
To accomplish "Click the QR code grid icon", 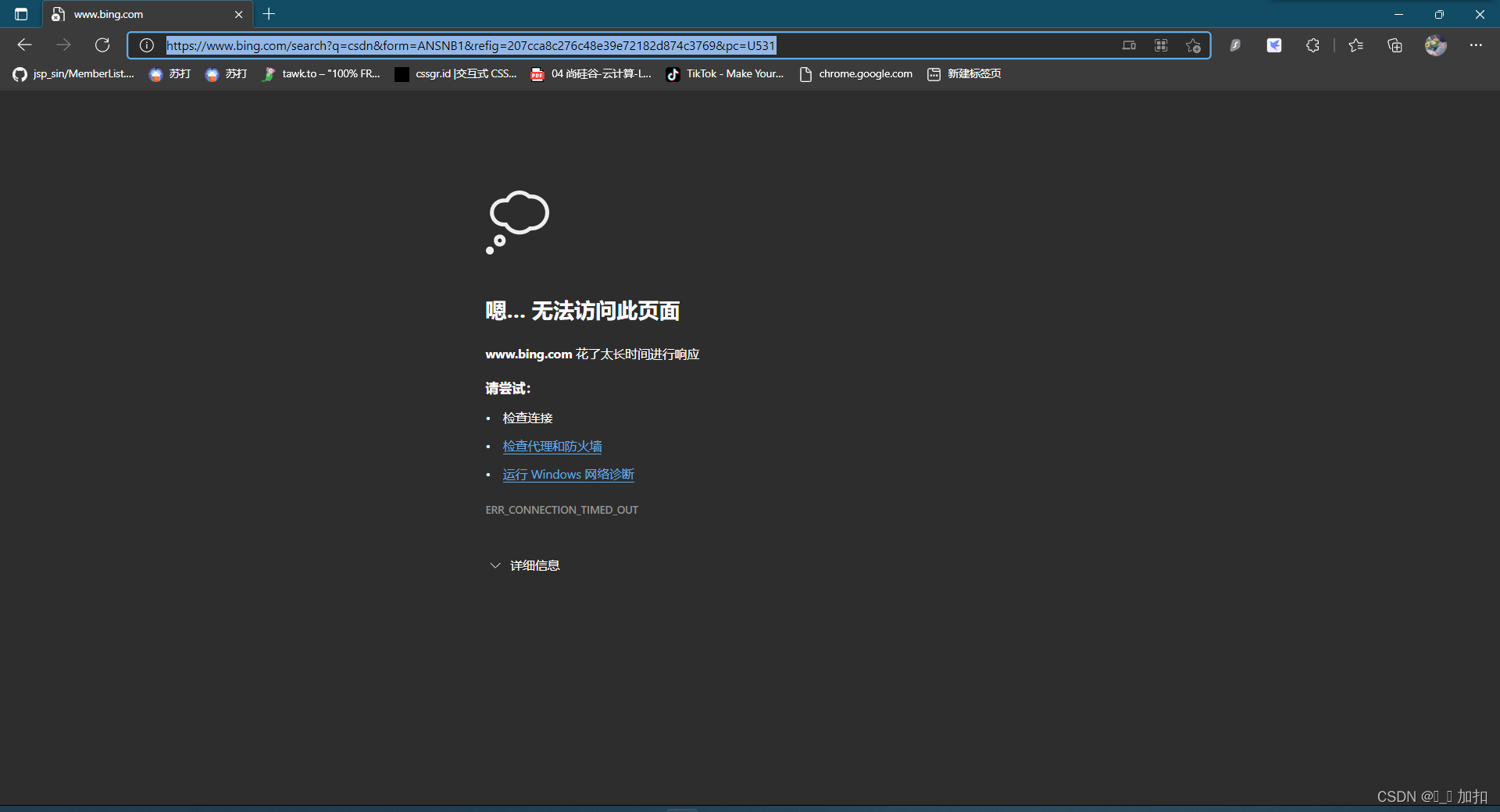I will point(1161,45).
